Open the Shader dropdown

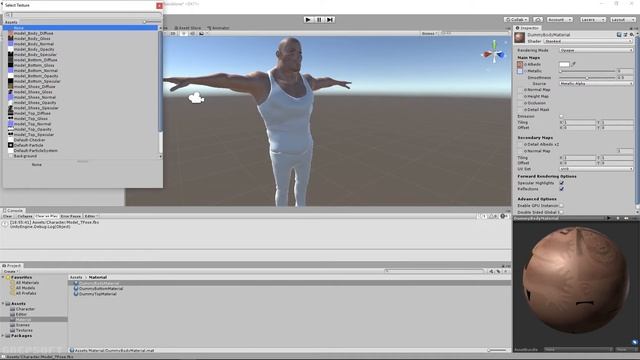[x=588, y=41]
